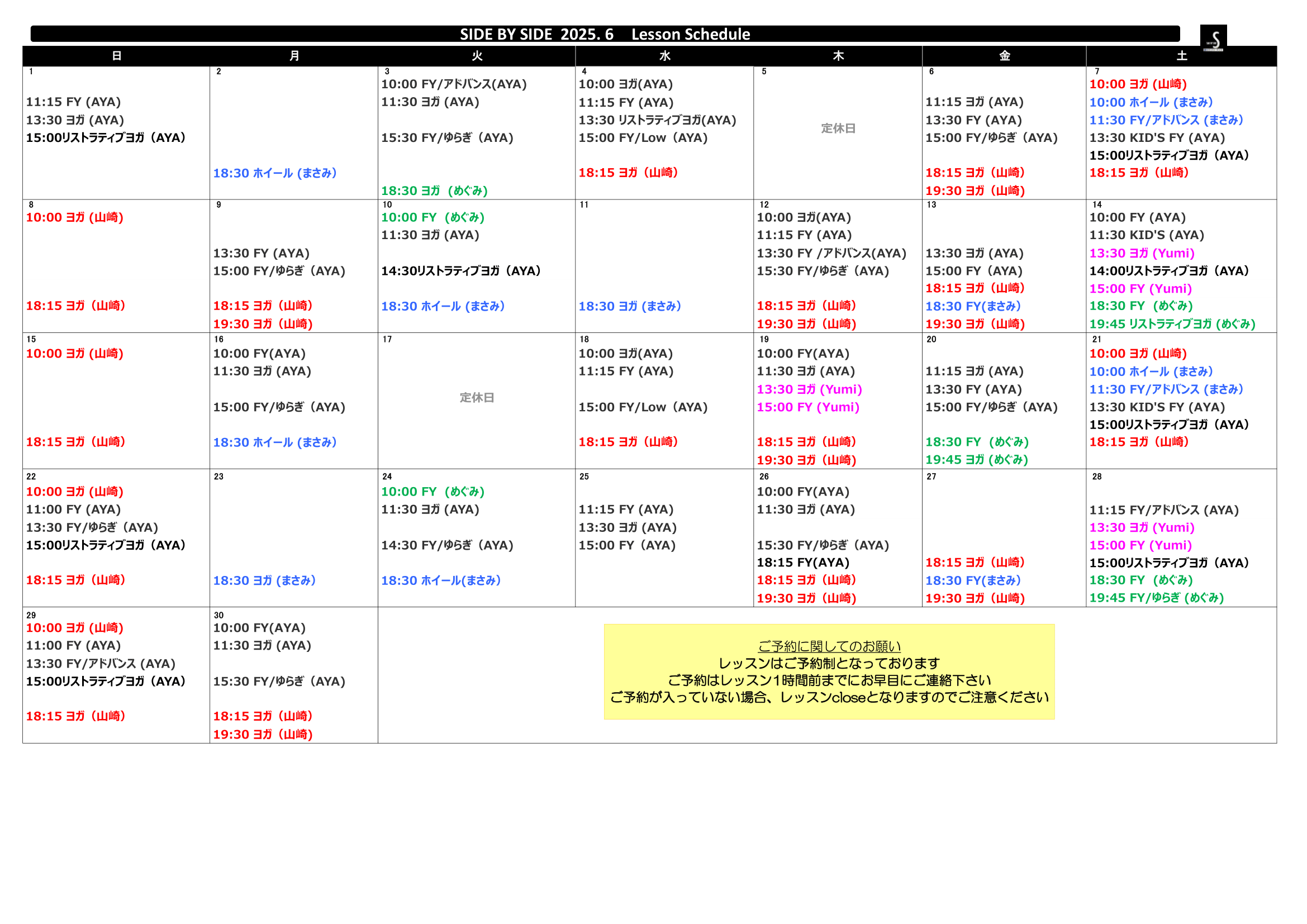Image resolution: width=1307 pixels, height=924 pixels.
Task: Select the 'ご予約はレッスン1時間前まで' notice line
Action: tap(829, 680)
